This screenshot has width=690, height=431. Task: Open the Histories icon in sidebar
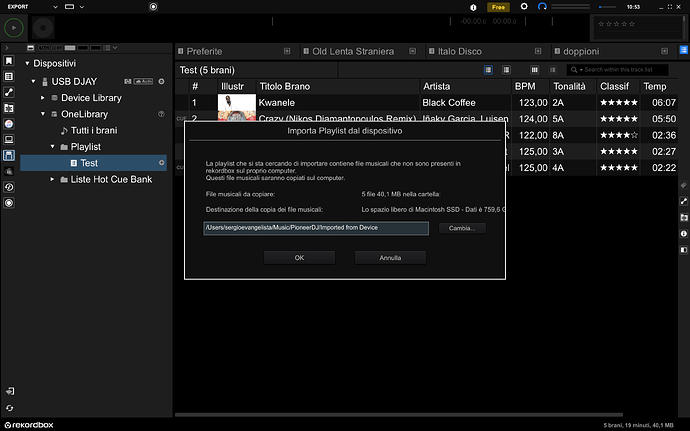(9, 187)
